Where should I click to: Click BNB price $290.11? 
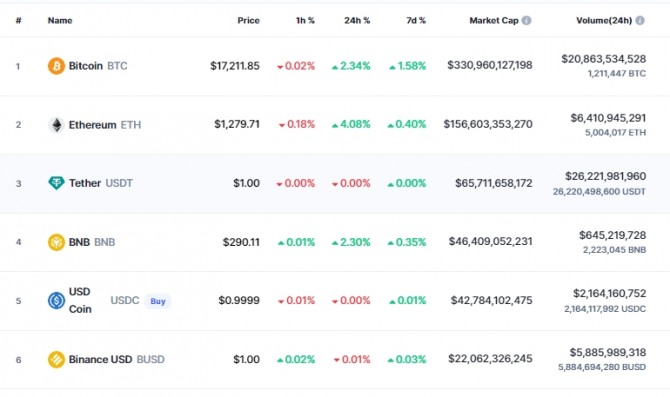[241, 242]
